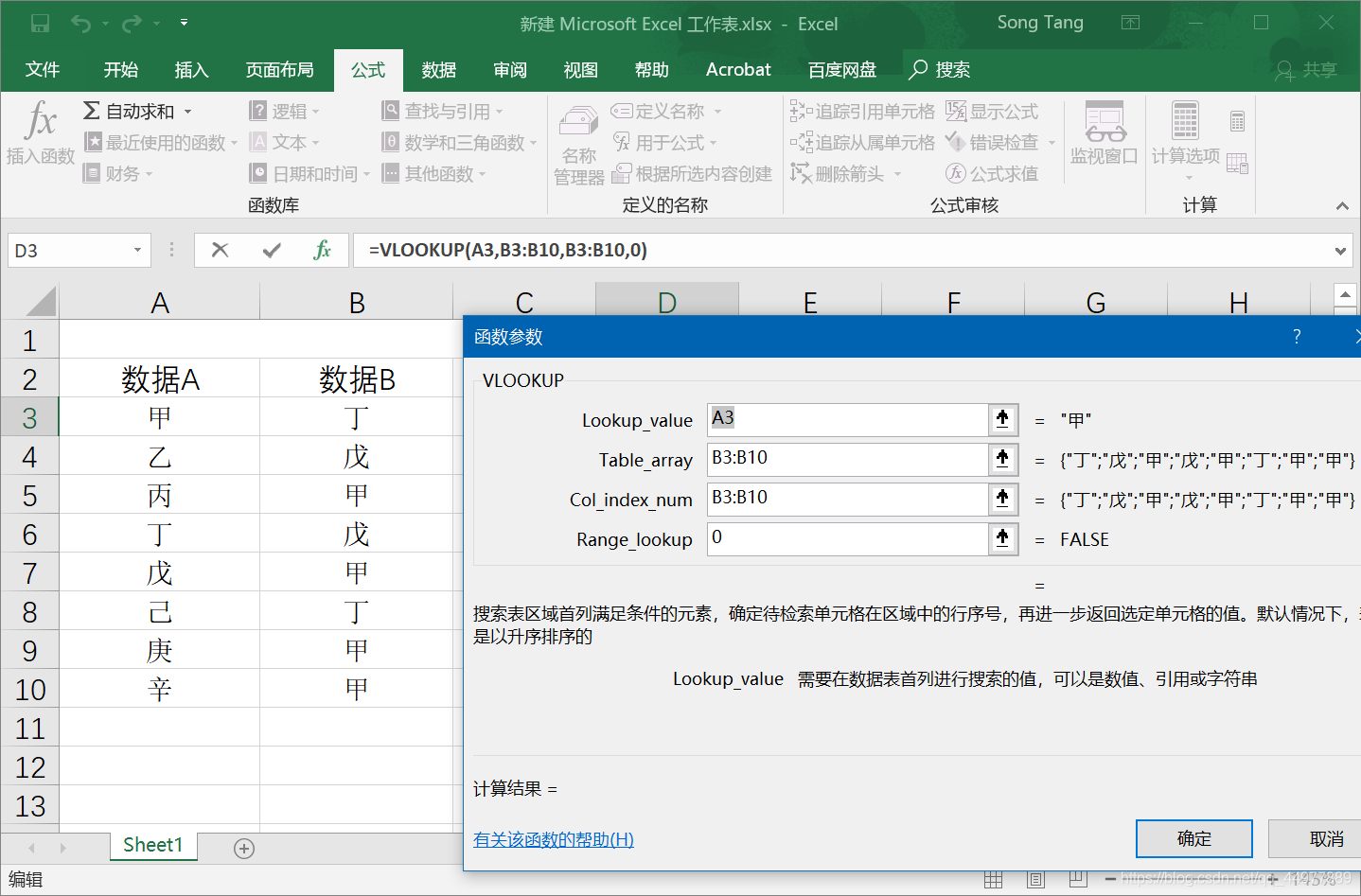
Task: Click the Table_array input field
Action: (x=848, y=459)
